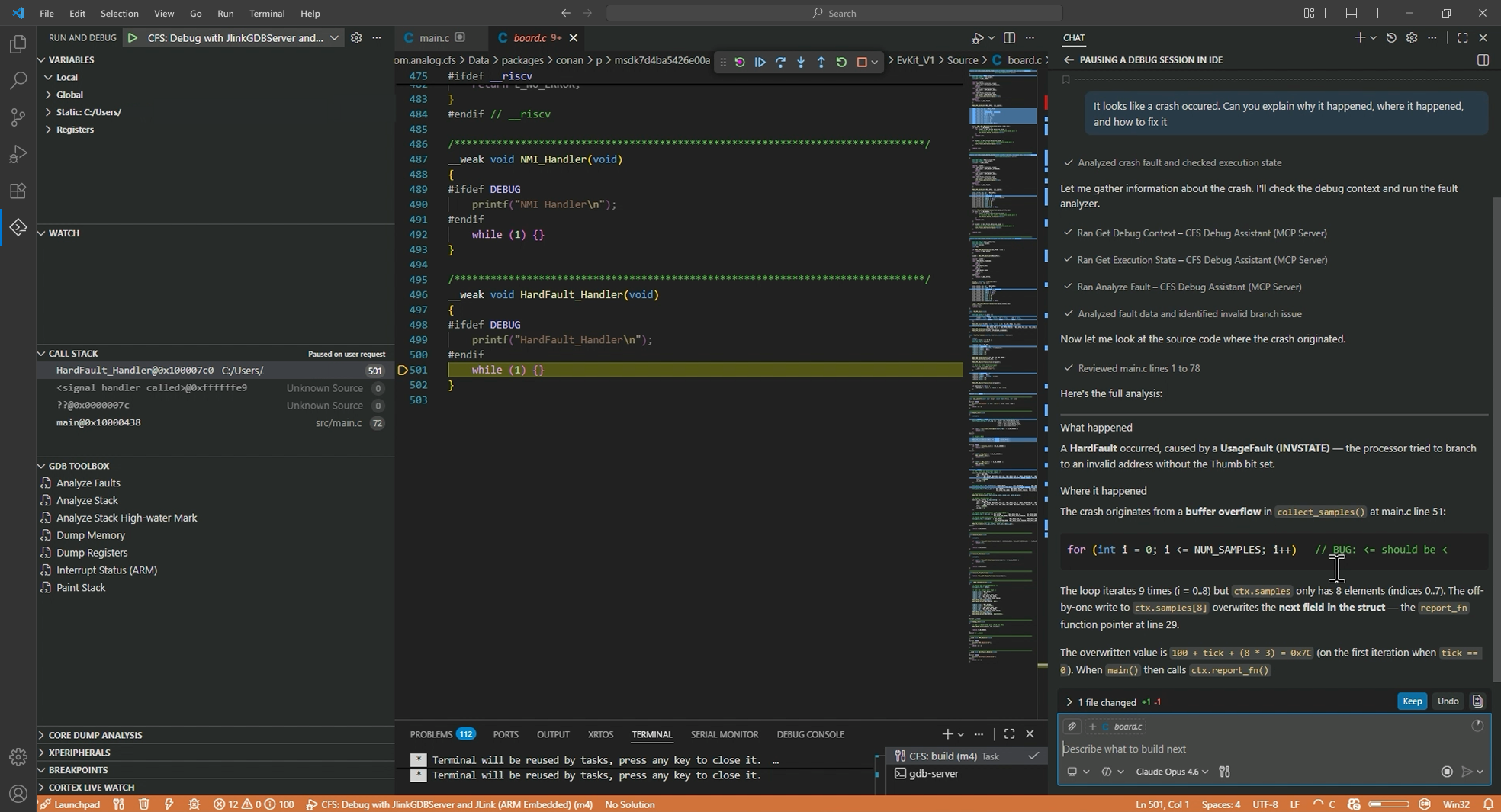Expand the Global variables node

pos(48,95)
